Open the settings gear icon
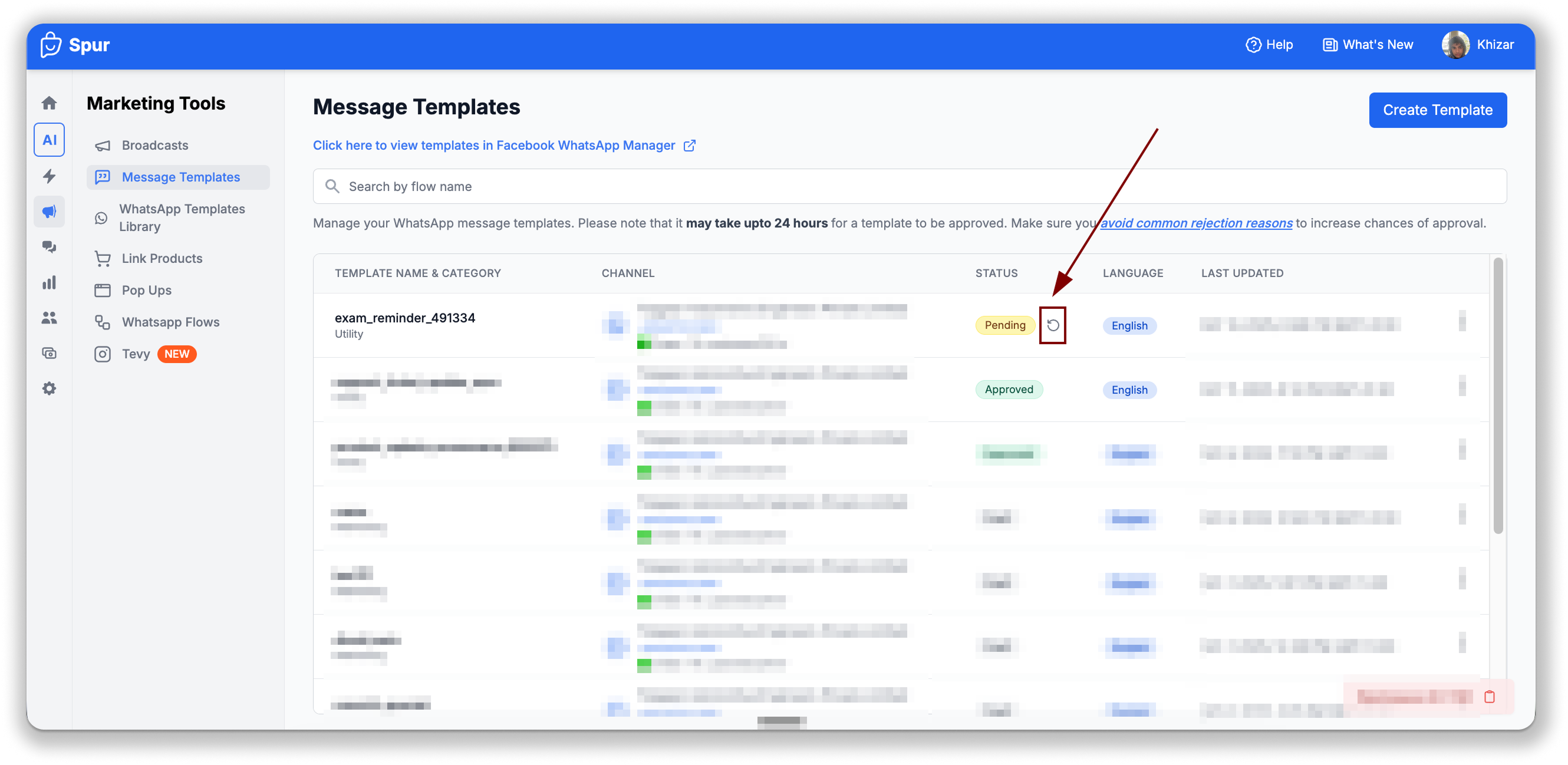 click(50, 388)
